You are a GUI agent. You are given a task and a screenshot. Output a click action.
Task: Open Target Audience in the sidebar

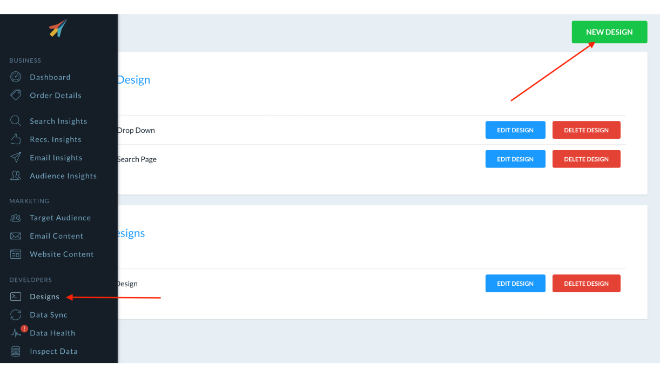coord(60,218)
